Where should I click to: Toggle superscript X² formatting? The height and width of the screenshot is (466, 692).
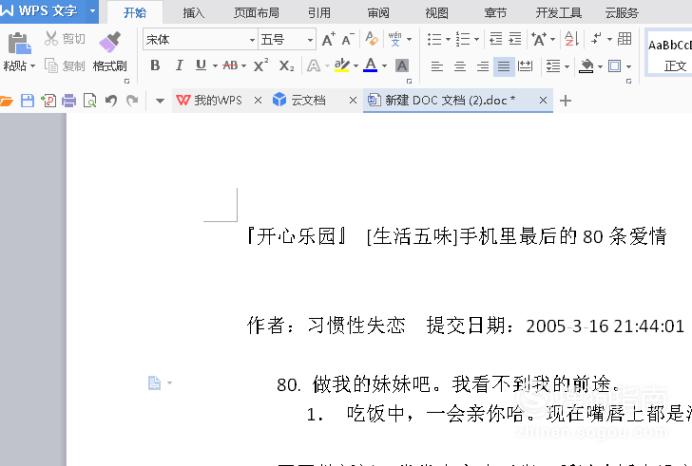(x=261, y=65)
